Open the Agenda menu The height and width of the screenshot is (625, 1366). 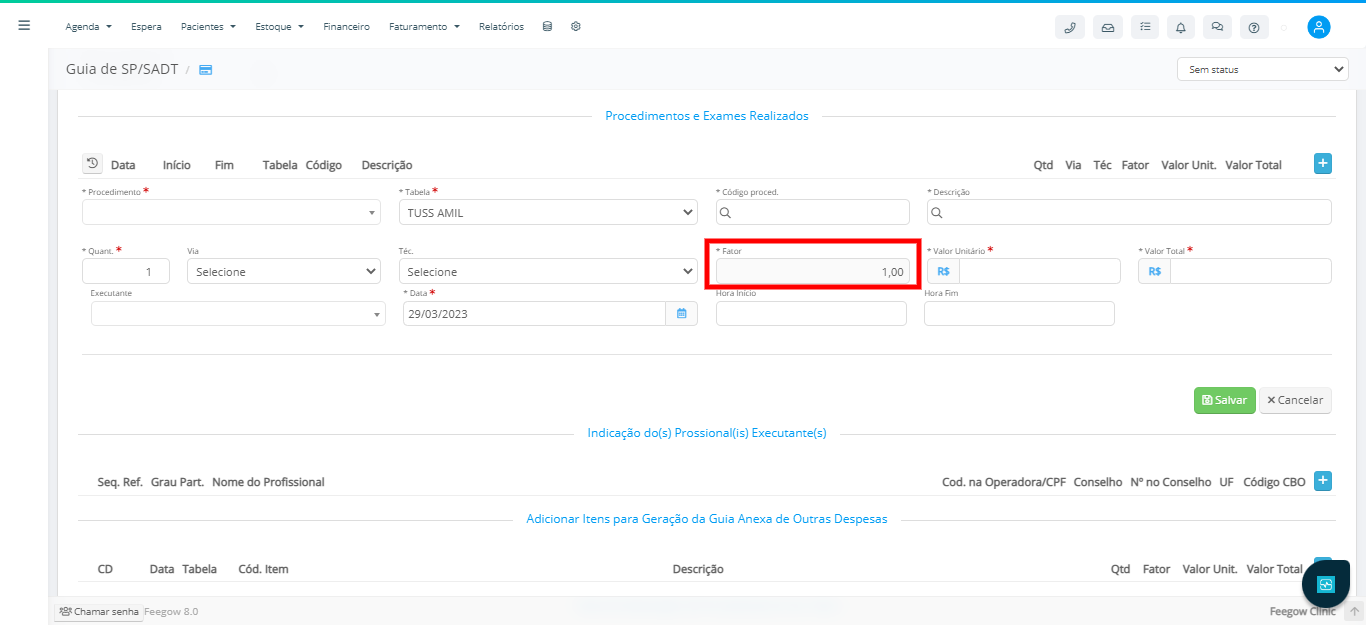click(x=88, y=27)
